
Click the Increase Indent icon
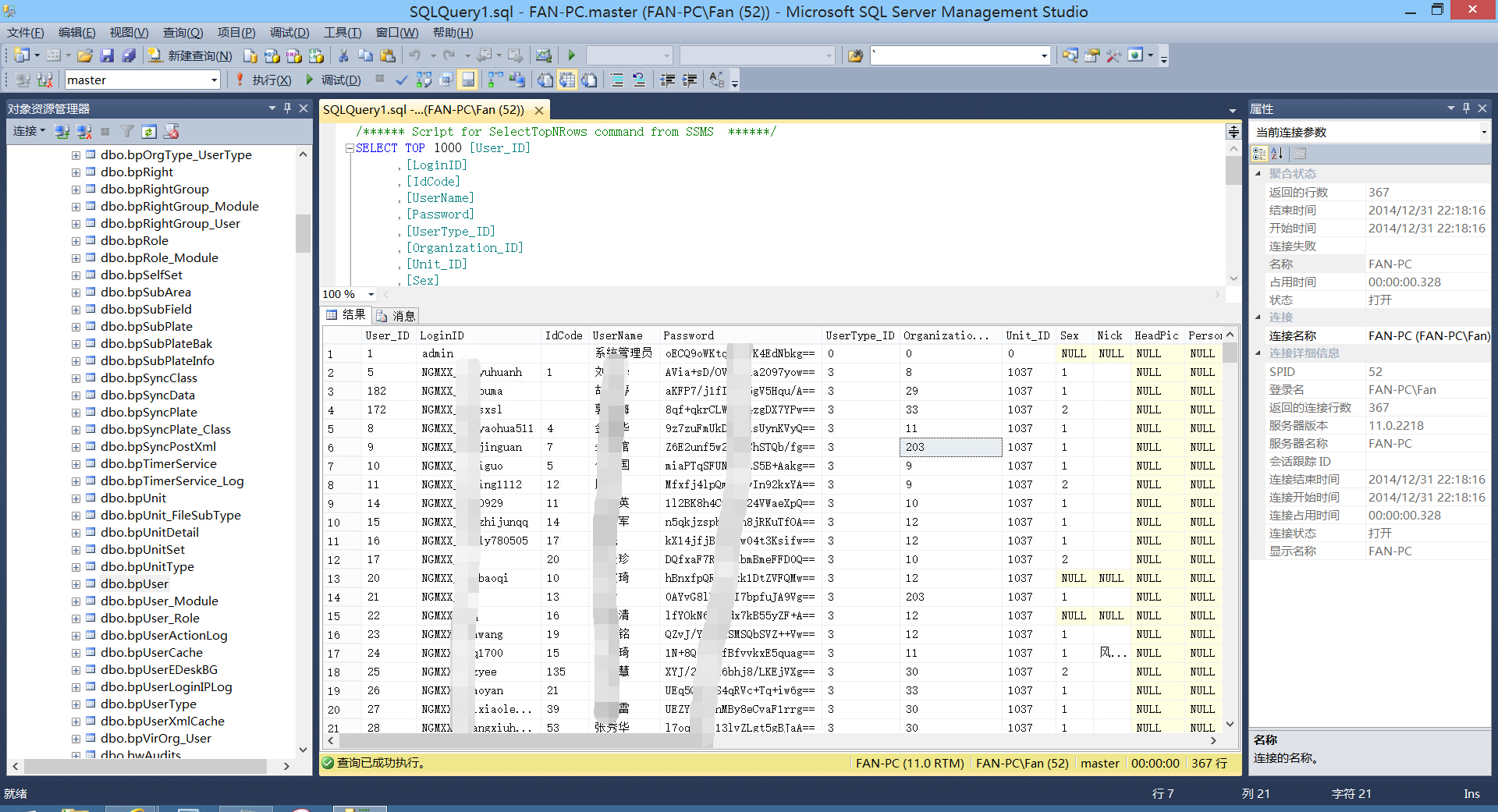689,80
